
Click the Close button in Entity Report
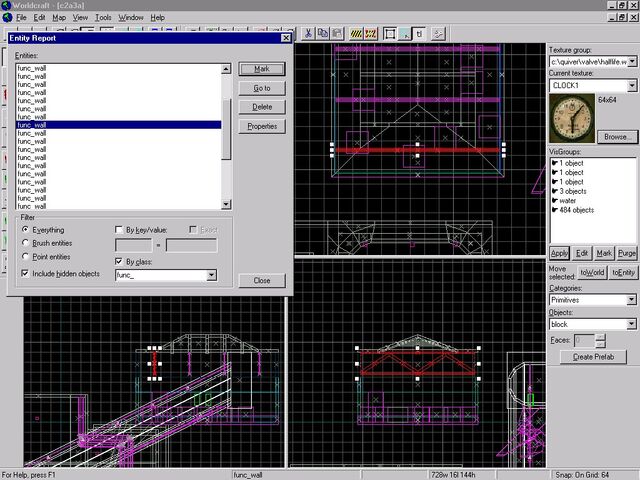262,280
